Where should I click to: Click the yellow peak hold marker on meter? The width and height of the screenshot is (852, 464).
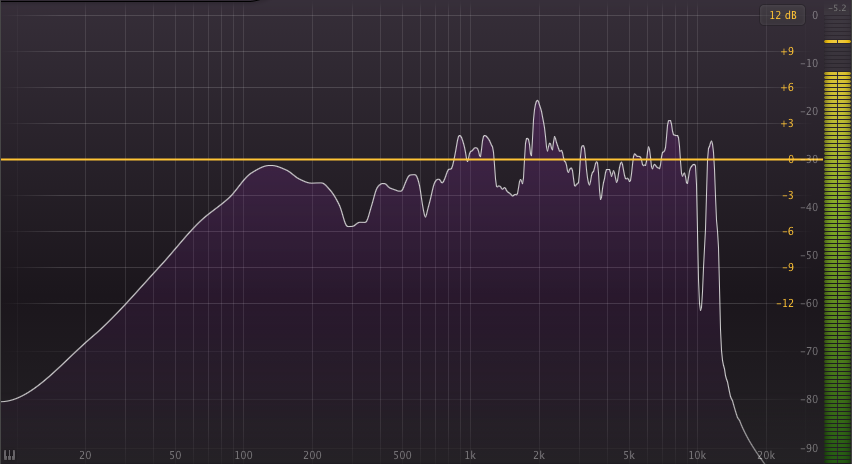click(837, 41)
